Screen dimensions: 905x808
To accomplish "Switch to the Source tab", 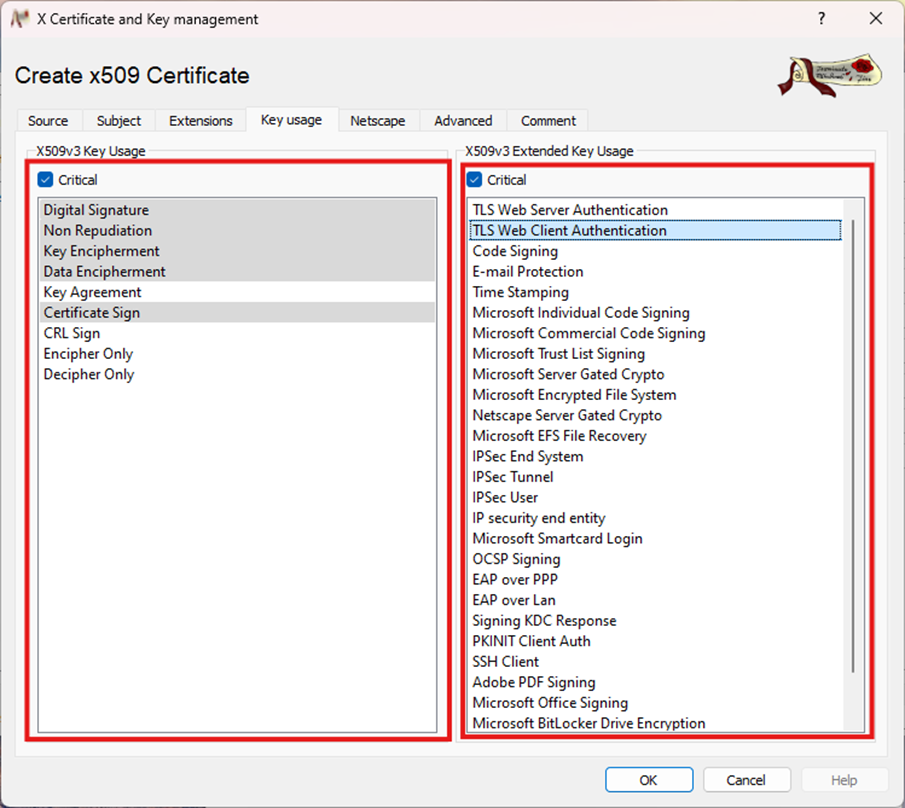I will [48, 121].
